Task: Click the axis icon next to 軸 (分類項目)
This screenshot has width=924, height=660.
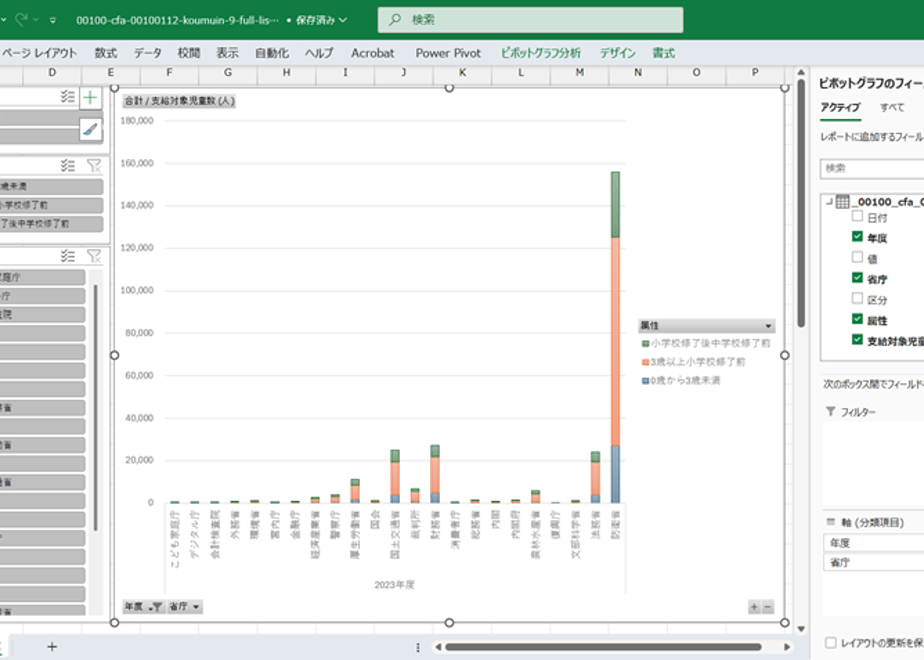Action: tap(831, 522)
